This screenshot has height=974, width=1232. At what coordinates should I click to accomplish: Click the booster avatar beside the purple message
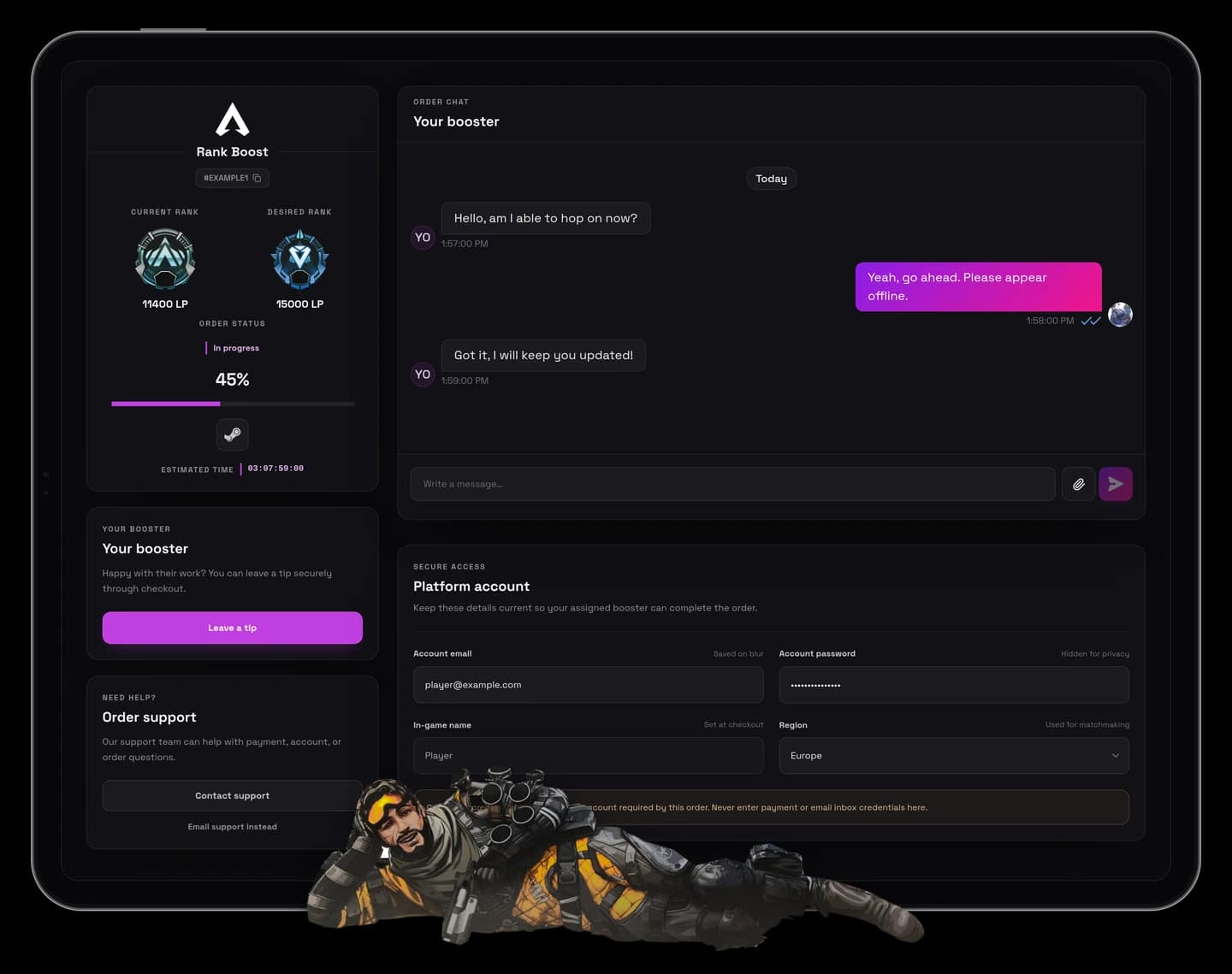coord(1120,315)
